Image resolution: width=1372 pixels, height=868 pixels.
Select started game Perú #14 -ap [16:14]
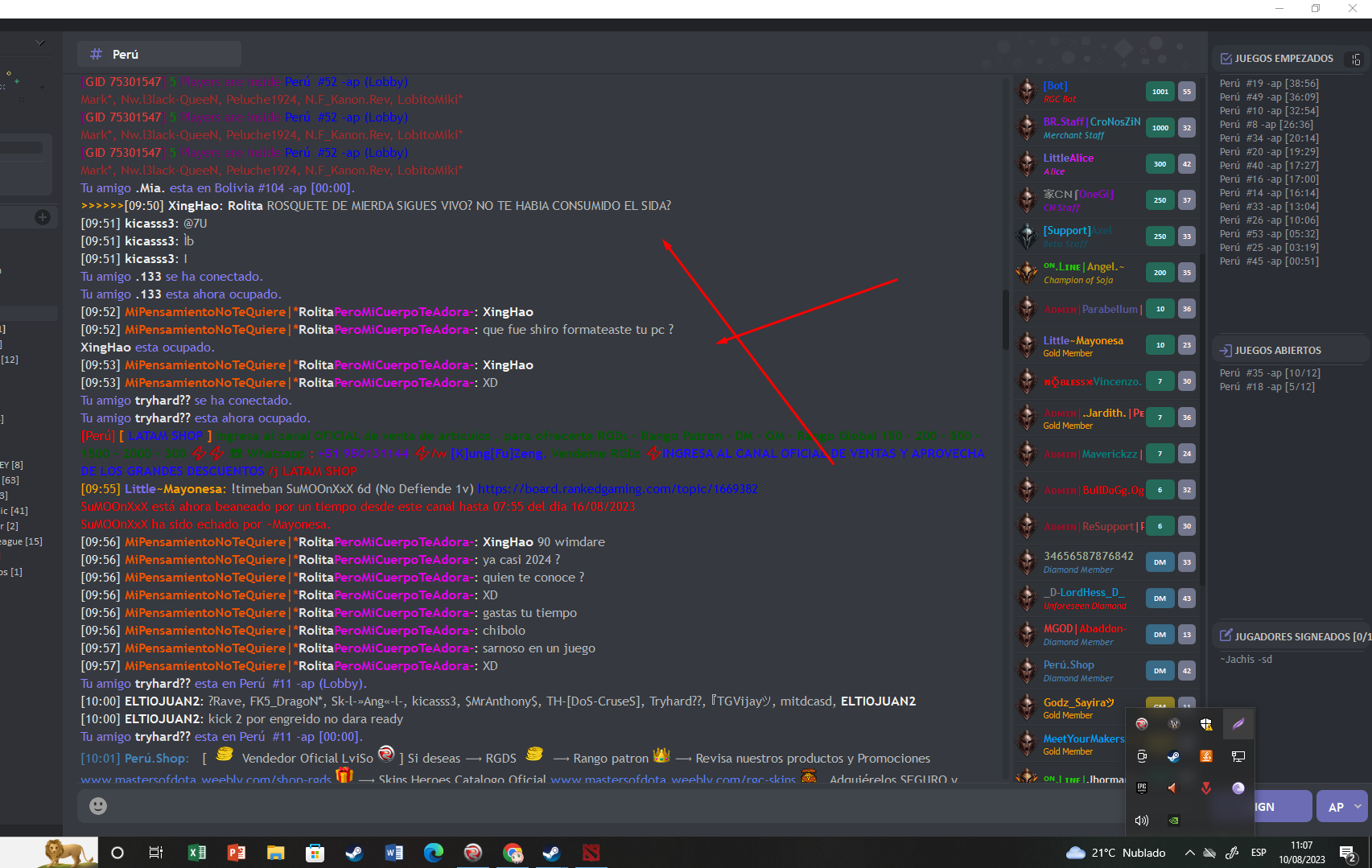coord(1269,193)
